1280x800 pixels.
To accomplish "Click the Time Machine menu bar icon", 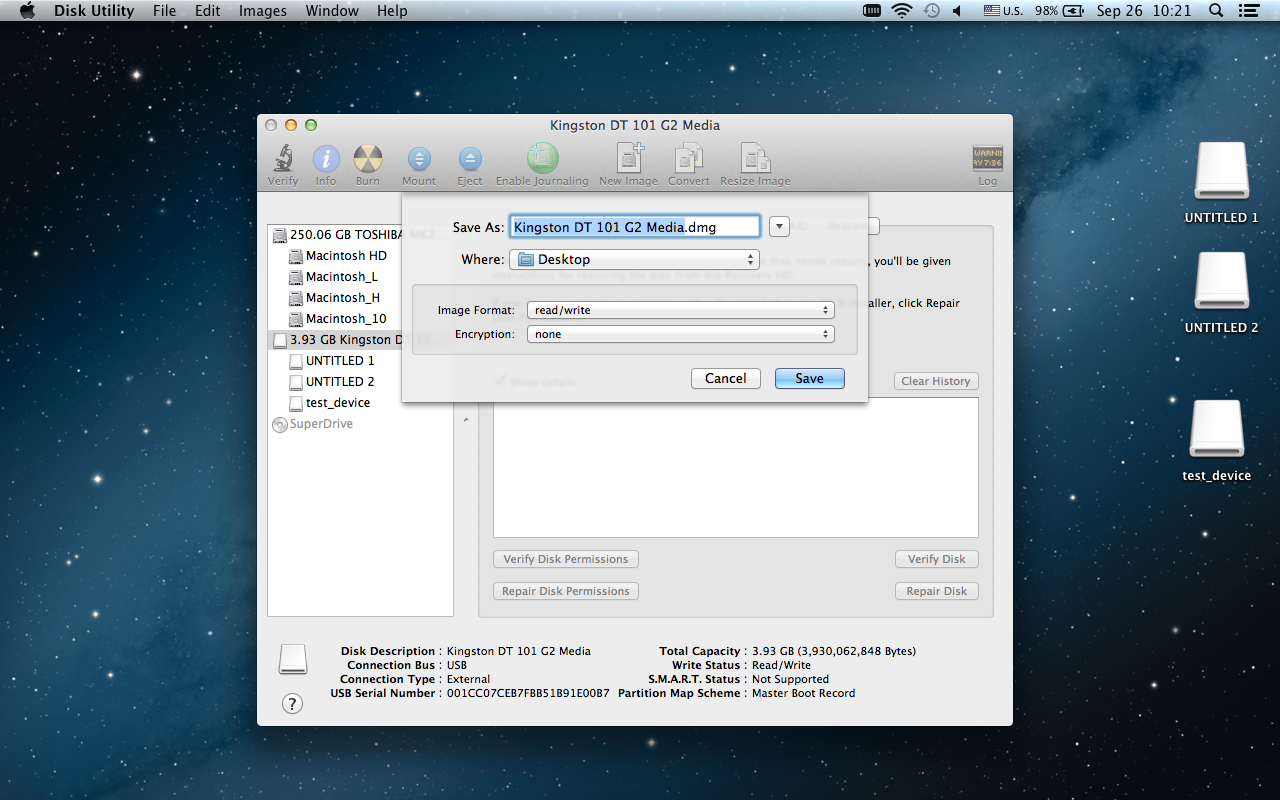I will [932, 11].
